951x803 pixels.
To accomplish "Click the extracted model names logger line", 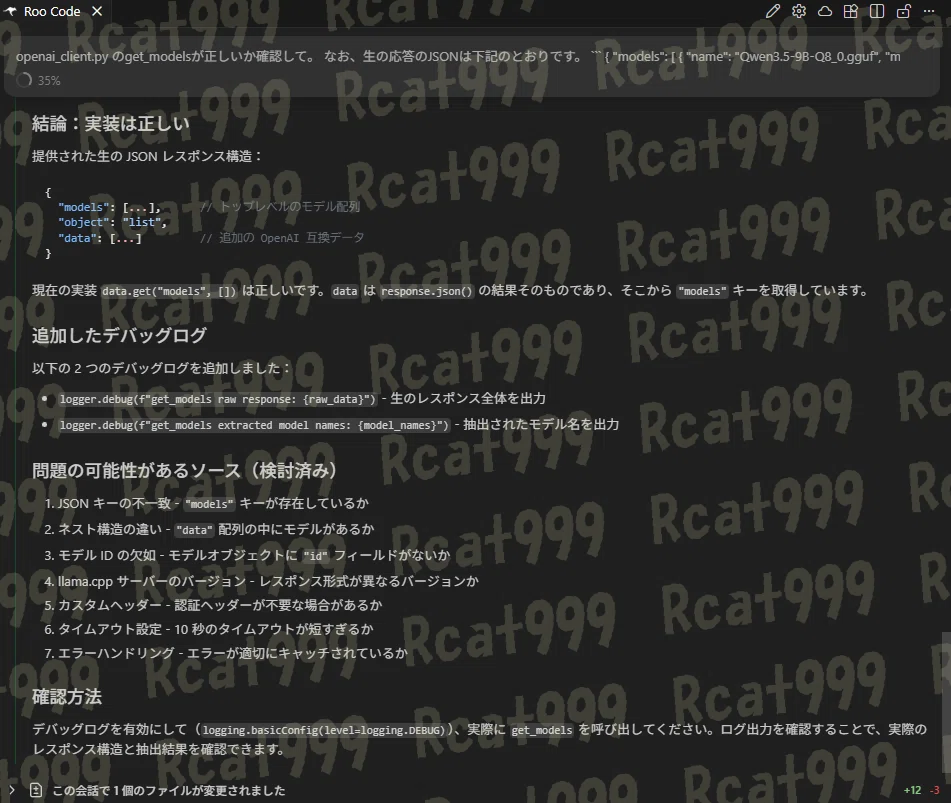I will pos(254,425).
